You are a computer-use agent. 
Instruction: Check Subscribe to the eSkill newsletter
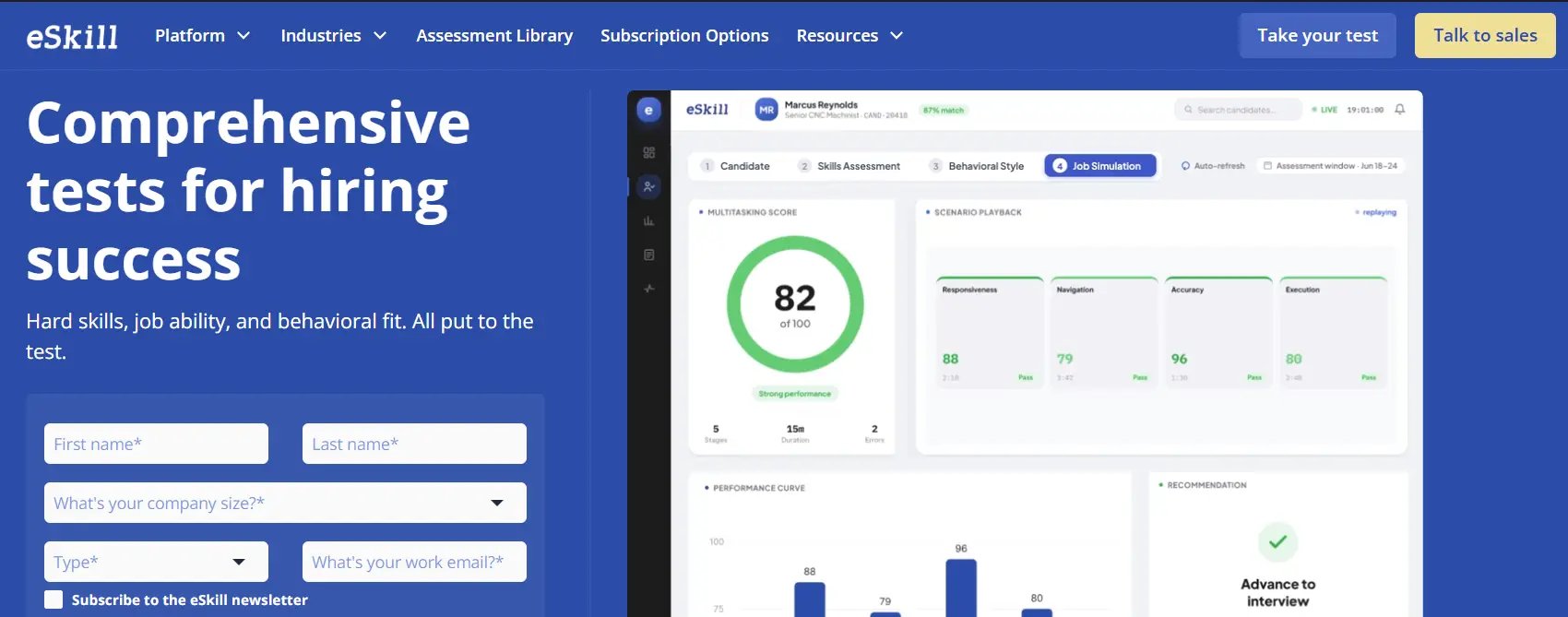point(53,599)
